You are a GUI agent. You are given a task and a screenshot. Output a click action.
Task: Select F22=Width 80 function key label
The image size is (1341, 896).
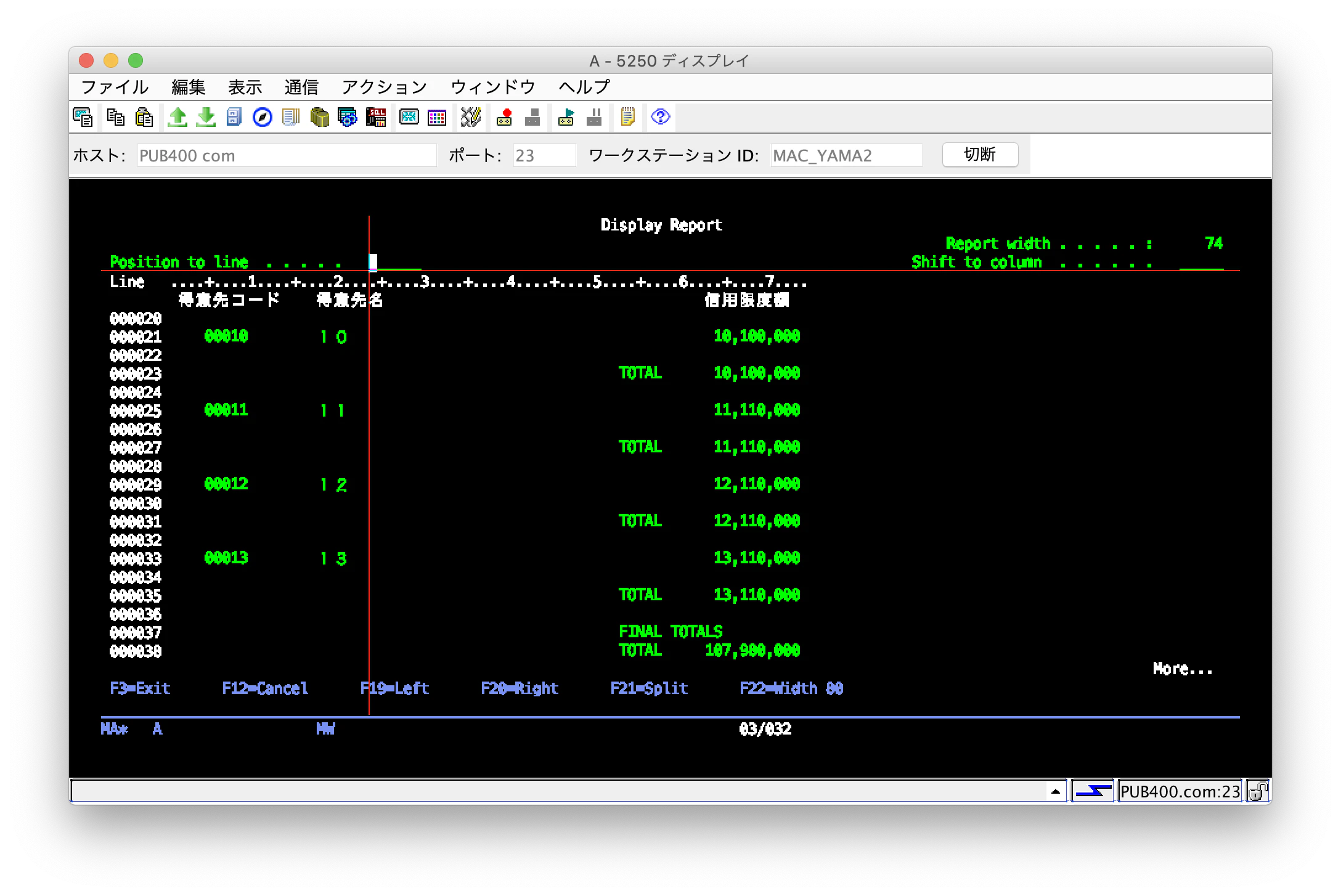[x=791, y=688]
